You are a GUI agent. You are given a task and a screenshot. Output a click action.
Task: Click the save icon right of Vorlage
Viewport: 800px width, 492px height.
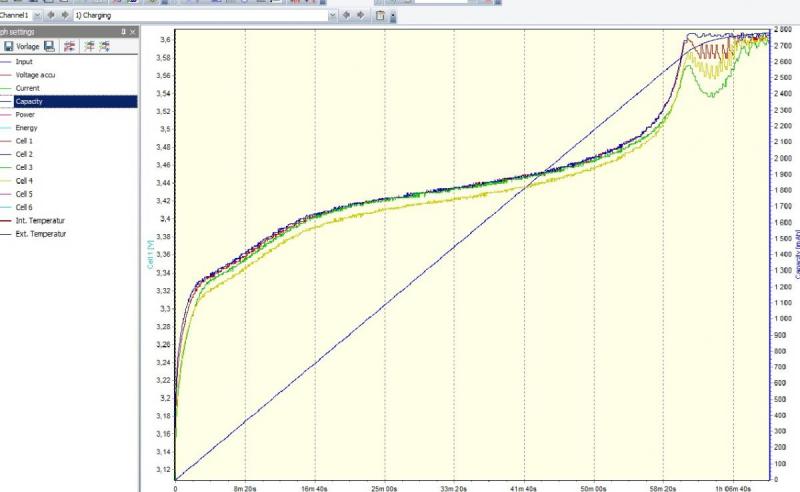pos(49,46)
